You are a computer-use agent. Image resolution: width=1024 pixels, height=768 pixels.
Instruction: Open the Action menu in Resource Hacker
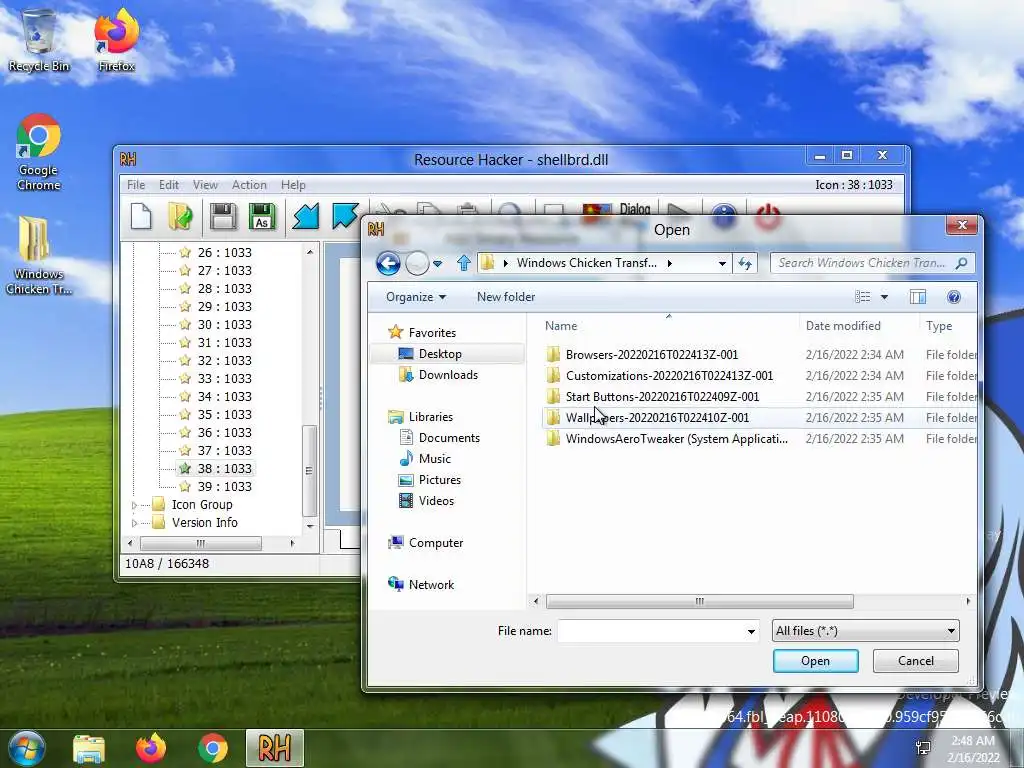point(249,185)
